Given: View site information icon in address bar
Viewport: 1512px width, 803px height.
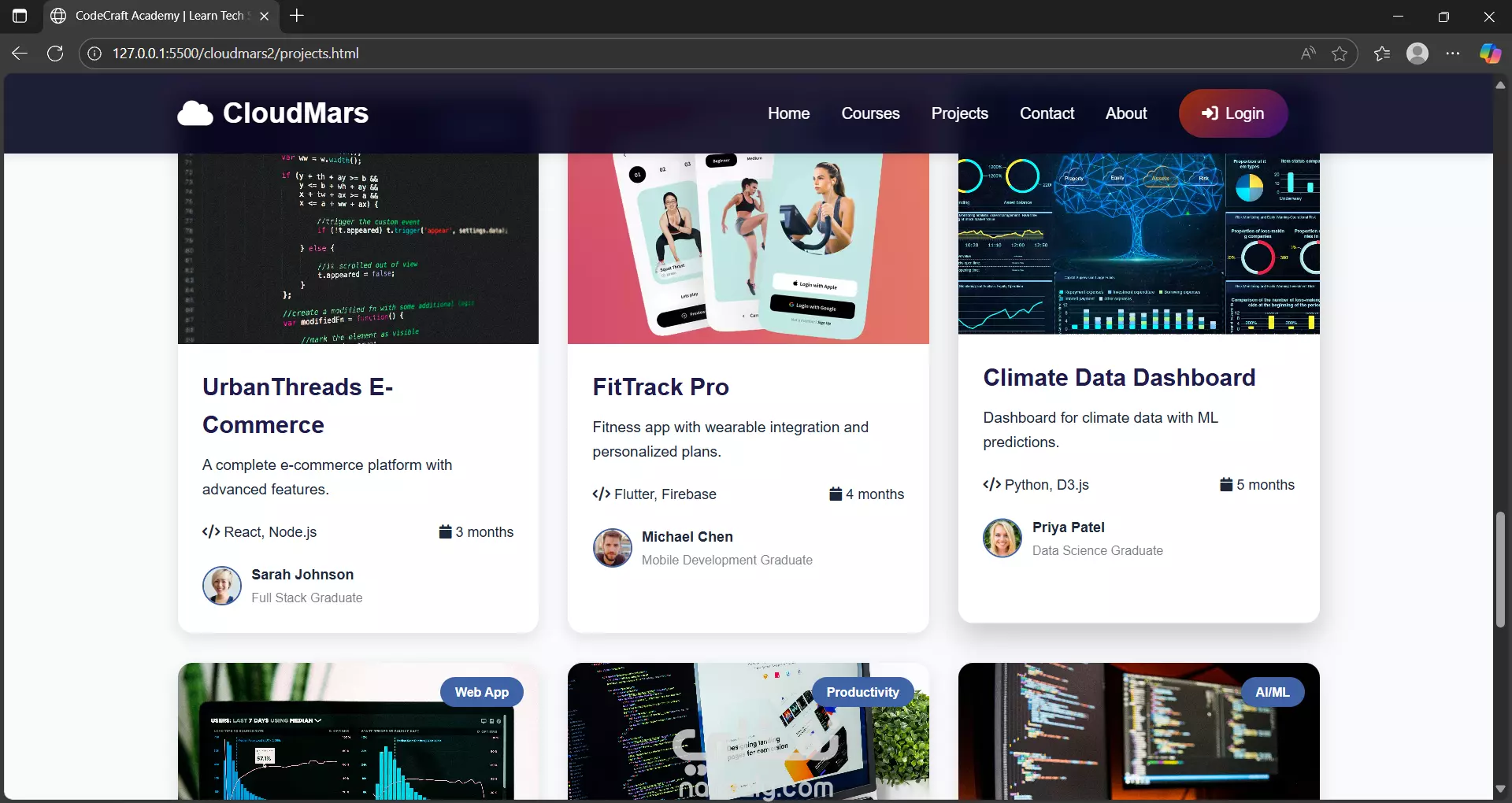Looking at the screenshot, I should click(x=94, y=54).
